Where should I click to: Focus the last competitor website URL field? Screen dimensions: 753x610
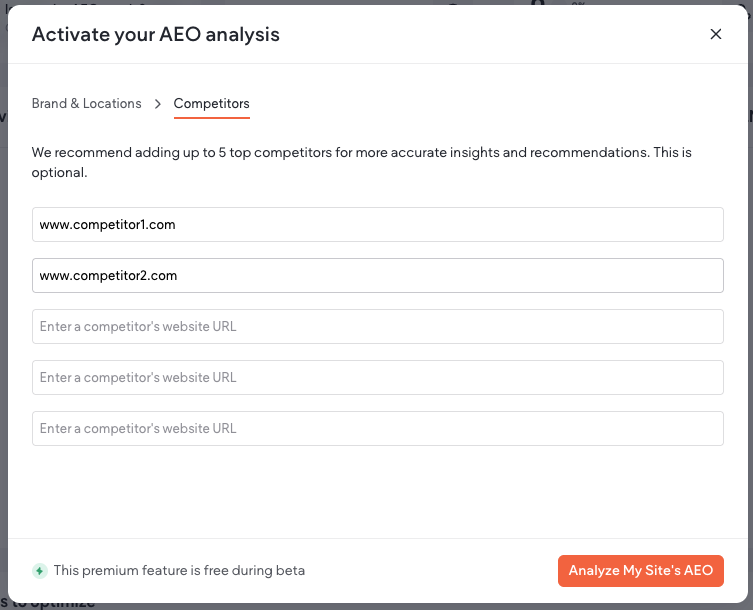(x=377, y=428)
